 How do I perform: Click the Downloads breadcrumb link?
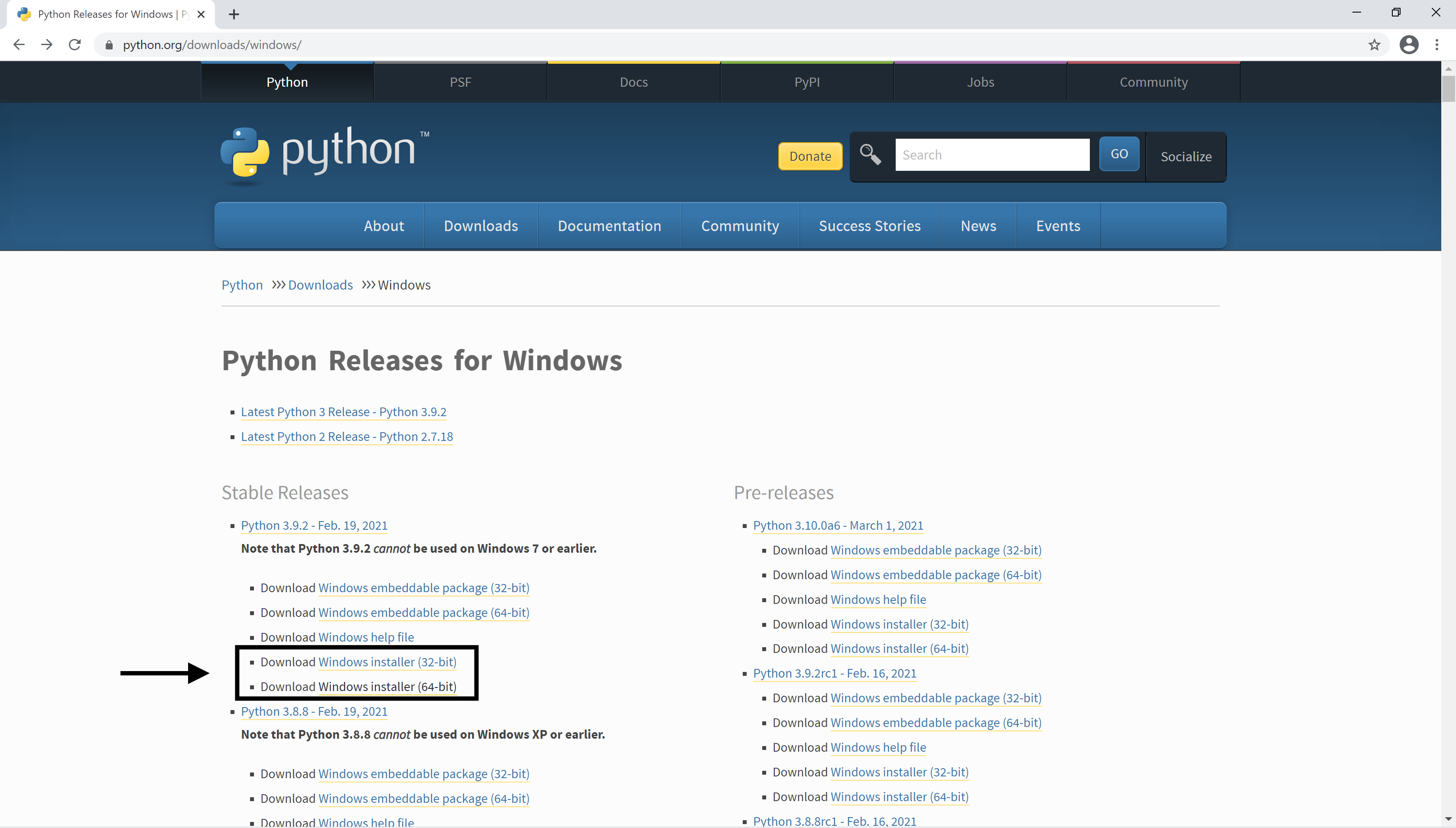[x=321, y=285]
